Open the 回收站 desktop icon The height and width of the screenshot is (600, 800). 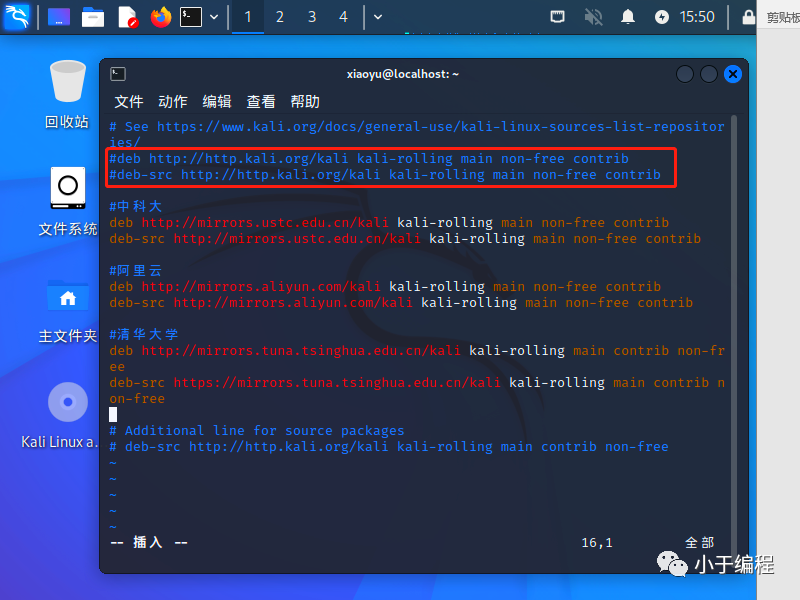point(66,82)
